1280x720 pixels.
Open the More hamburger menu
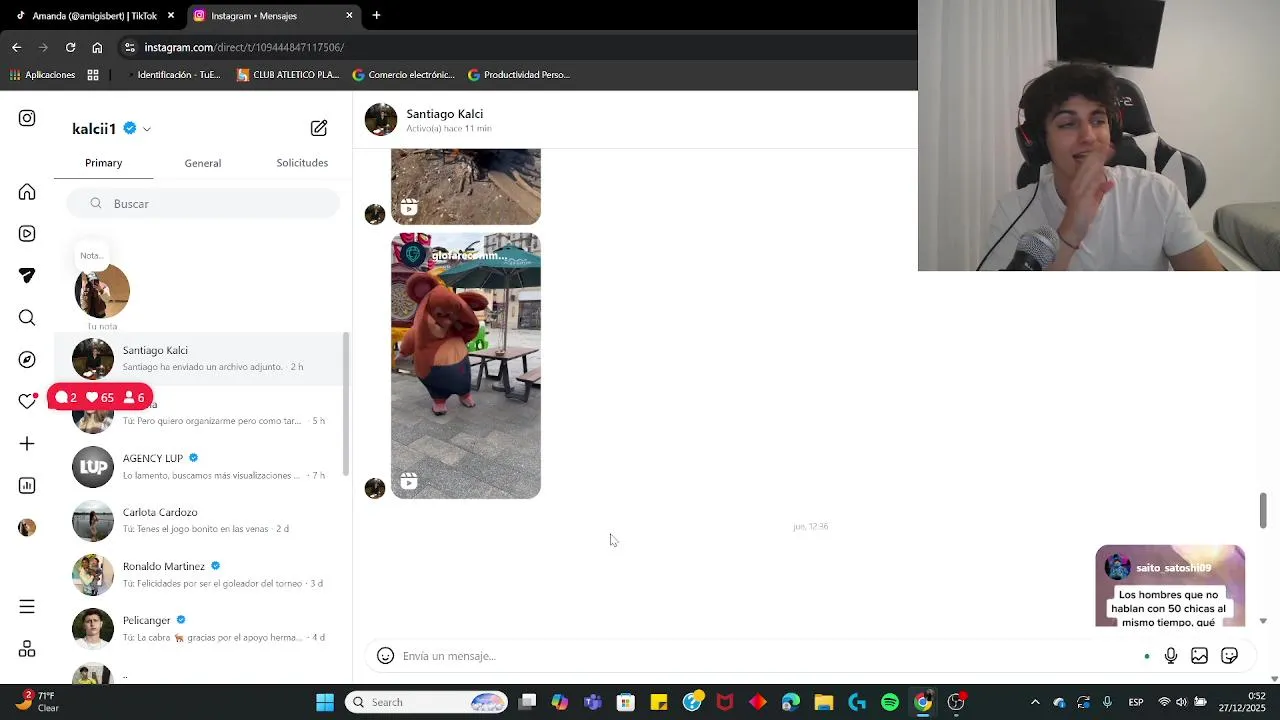[x=27, y=607]
